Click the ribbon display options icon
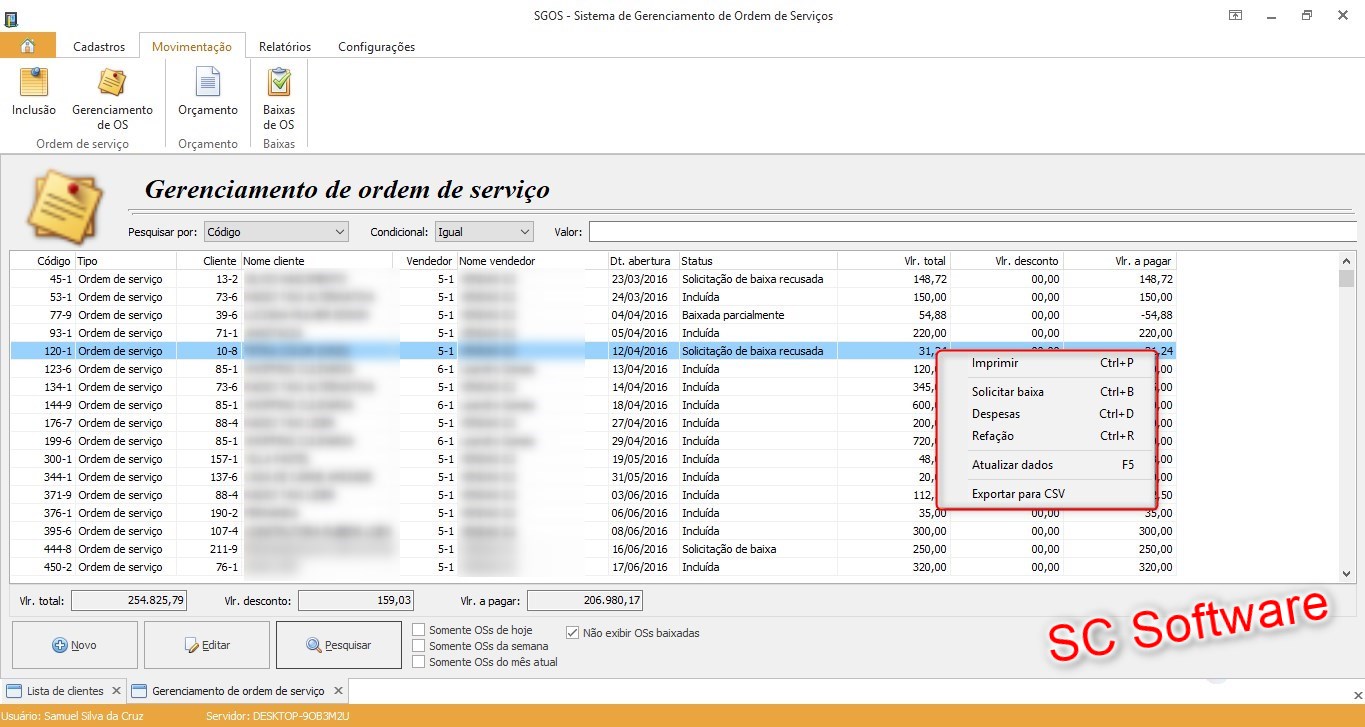Image resolution: width=1365 pixels, height=727 pixels. click(1236, 15)
